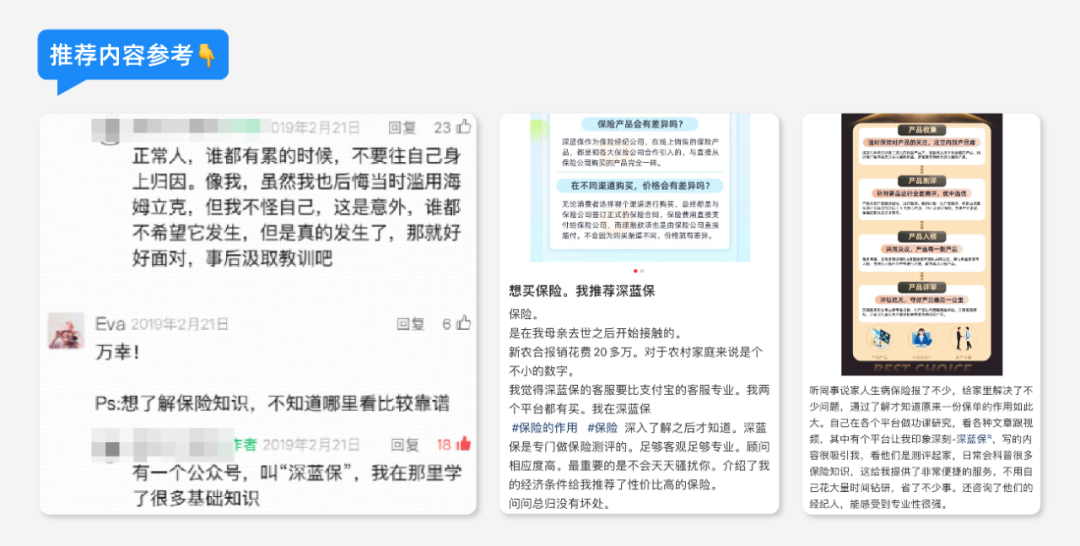Click the 产品评审 label on the poster

tap(922, 287)
